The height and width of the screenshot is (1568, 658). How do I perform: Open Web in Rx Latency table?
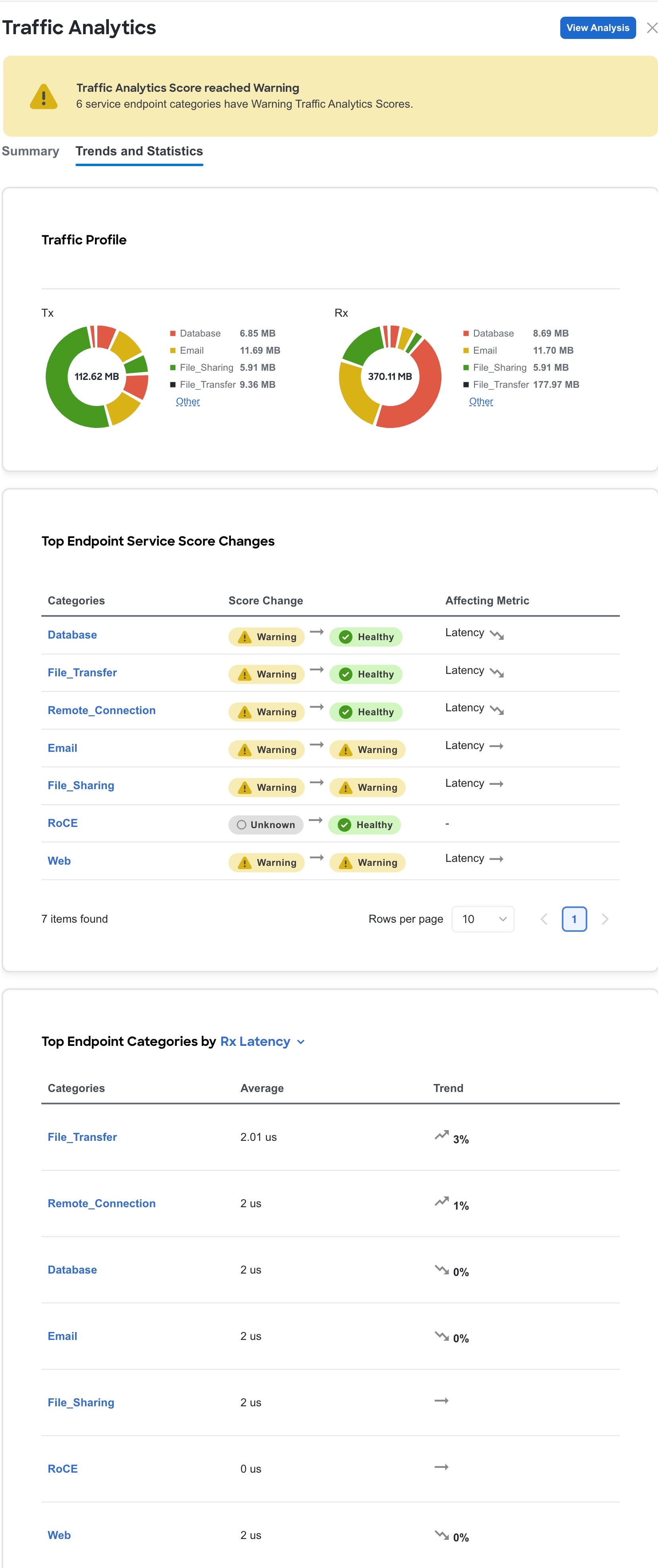coord(59,1535)
